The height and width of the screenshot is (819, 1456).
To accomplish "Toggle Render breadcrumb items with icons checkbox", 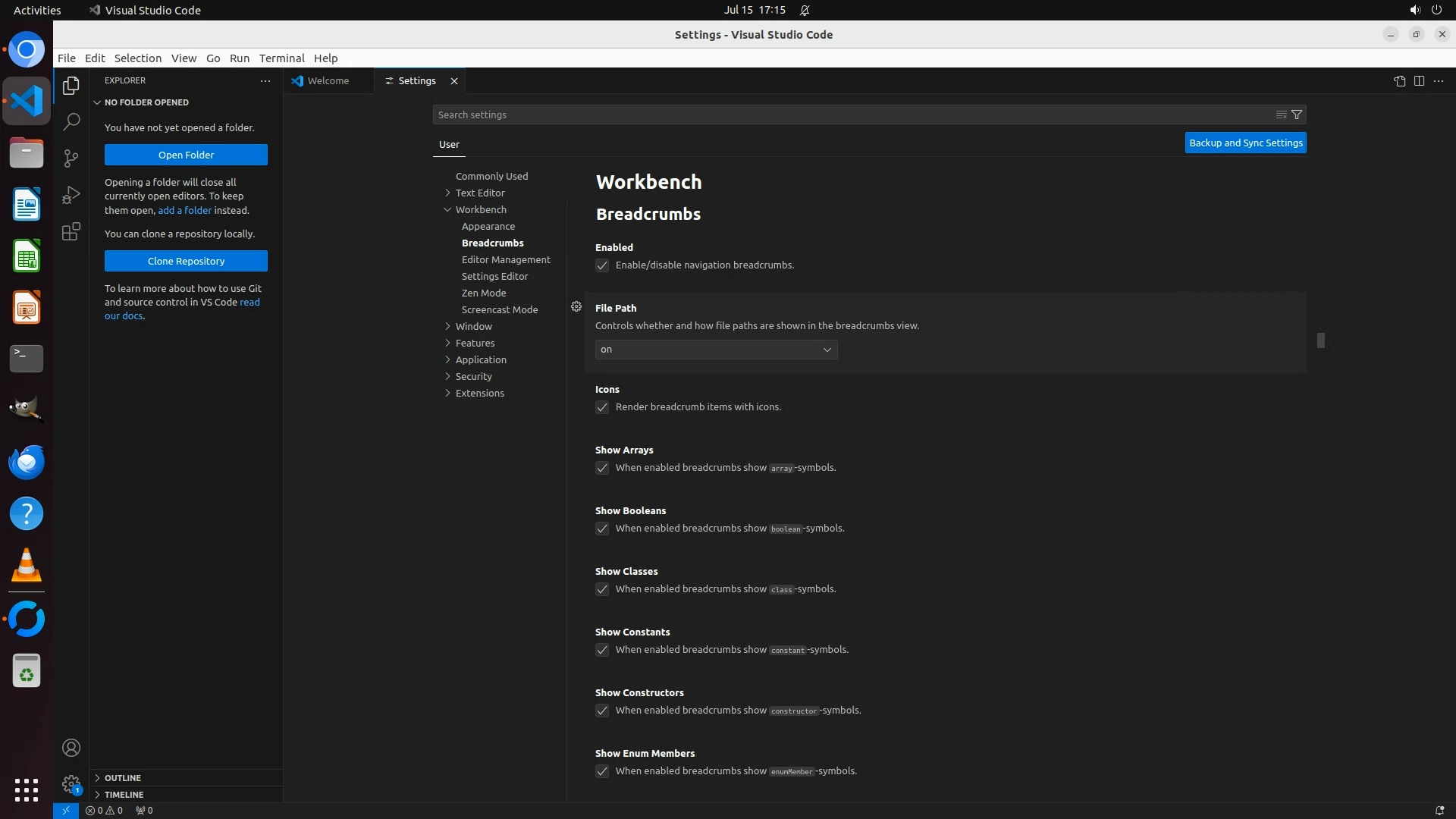I will 602,407.
